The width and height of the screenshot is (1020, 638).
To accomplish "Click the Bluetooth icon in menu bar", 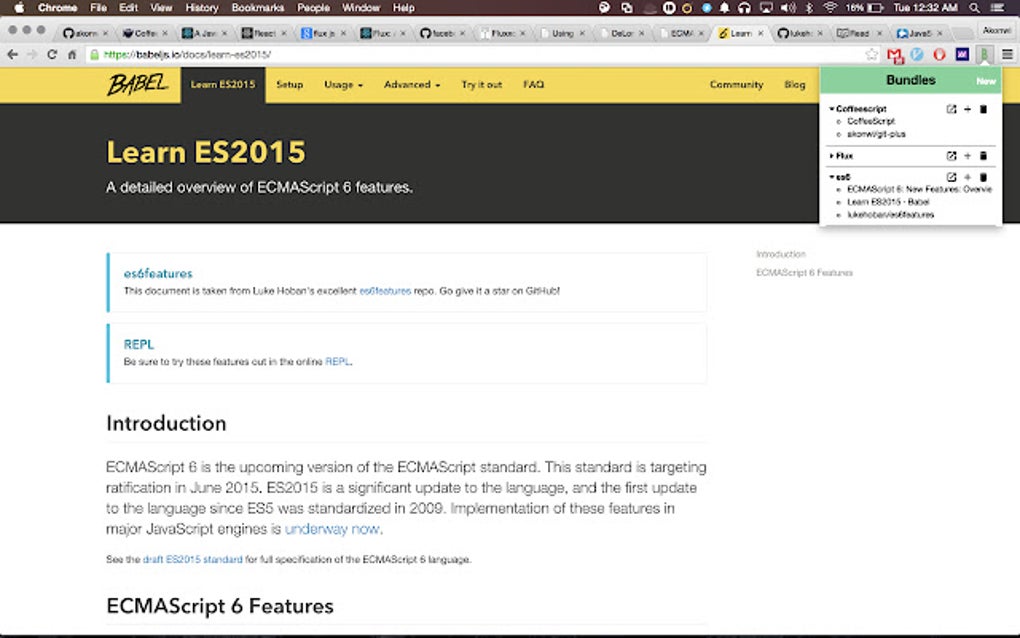I will pyautogui.click(x=810, y=7).
